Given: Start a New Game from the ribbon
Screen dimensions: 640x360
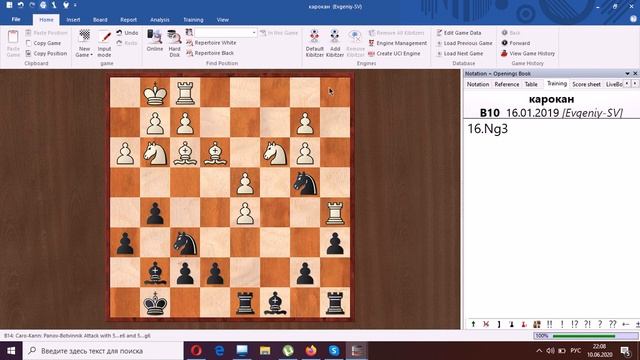Looking at the screenshot, I should (84, 43).
